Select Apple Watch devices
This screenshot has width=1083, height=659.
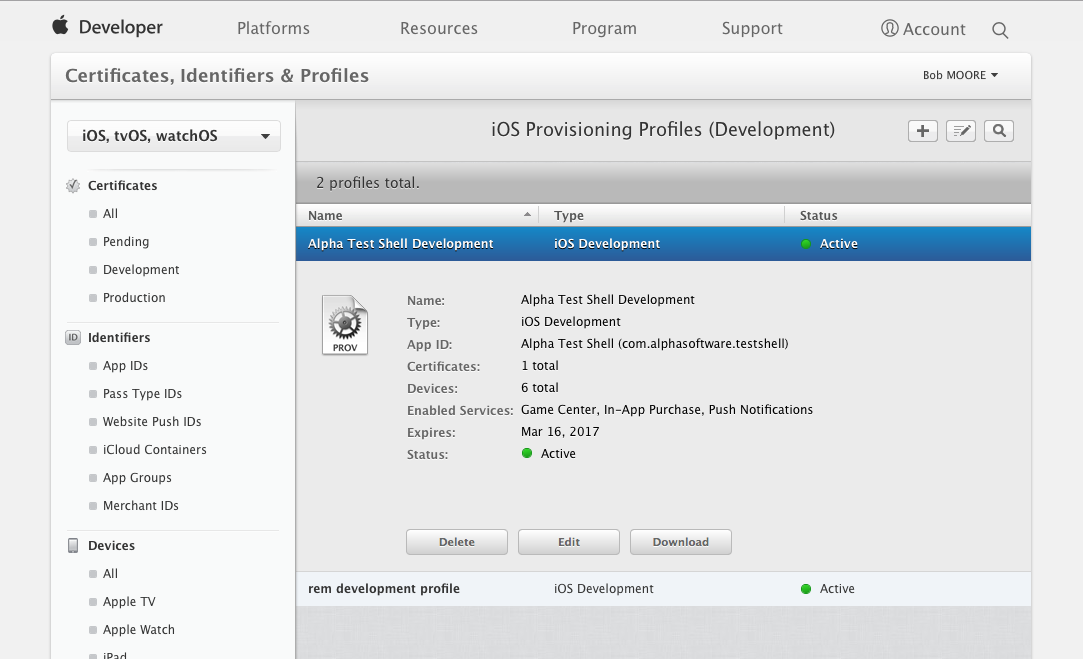[x=139, y=629]
